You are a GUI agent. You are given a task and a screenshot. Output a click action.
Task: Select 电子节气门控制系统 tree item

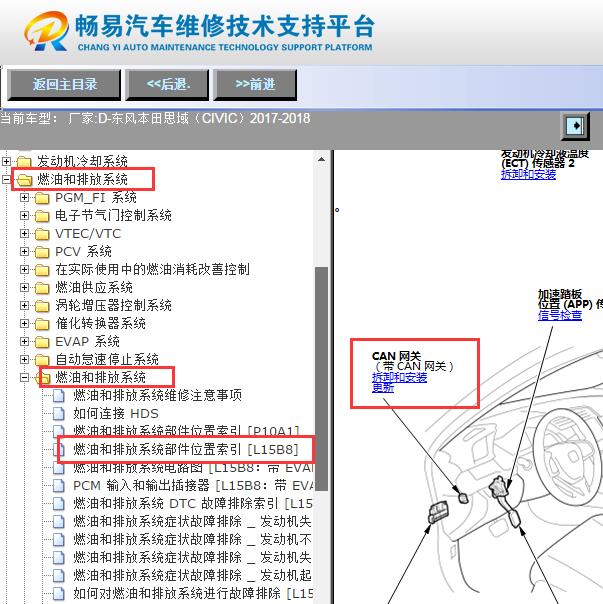pos(113,215)
